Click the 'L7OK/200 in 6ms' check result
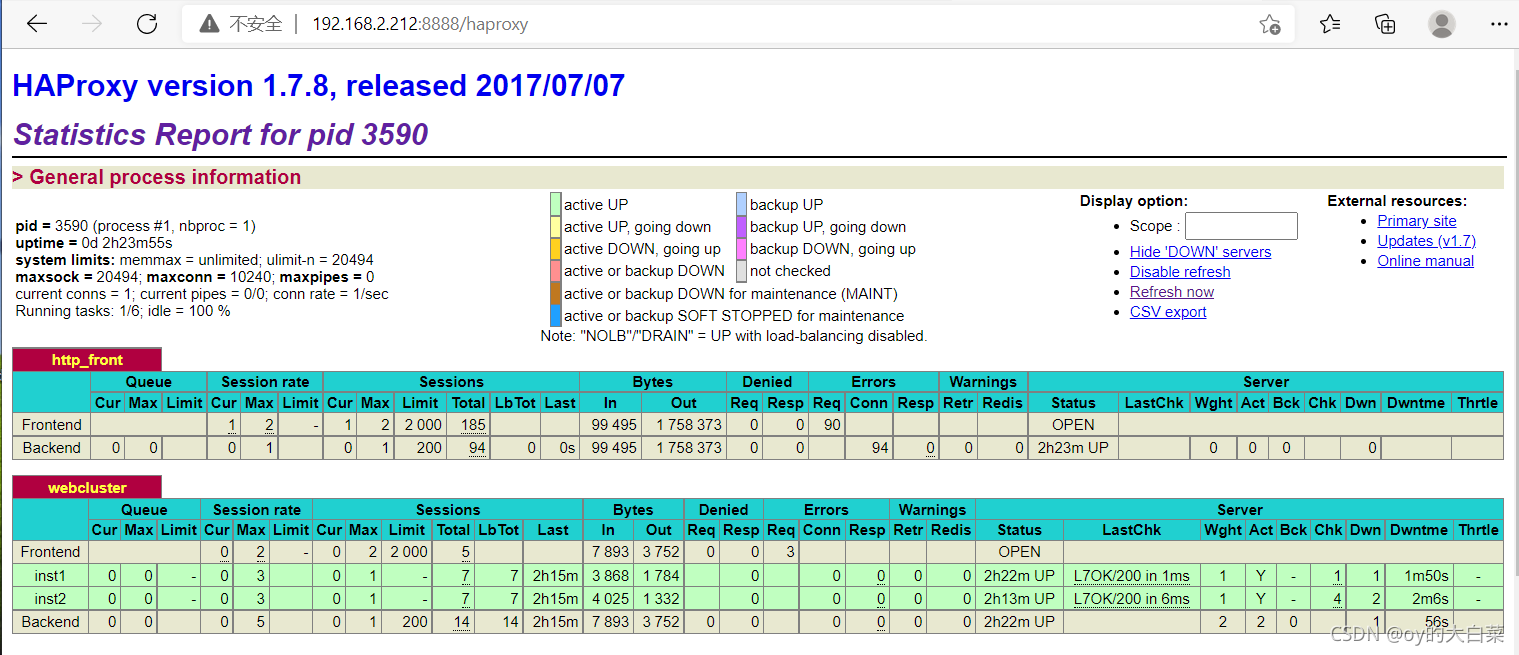1519x655 pixels. (x=1131, y=599)
